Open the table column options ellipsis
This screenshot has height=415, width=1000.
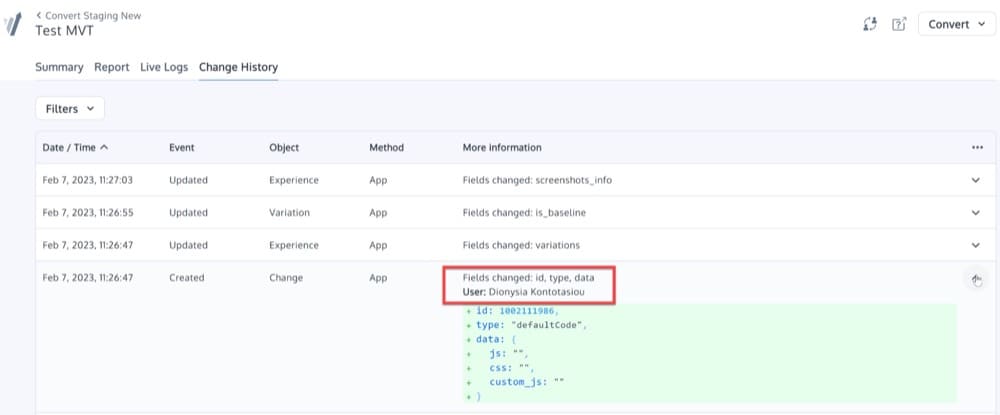(977, 147)
